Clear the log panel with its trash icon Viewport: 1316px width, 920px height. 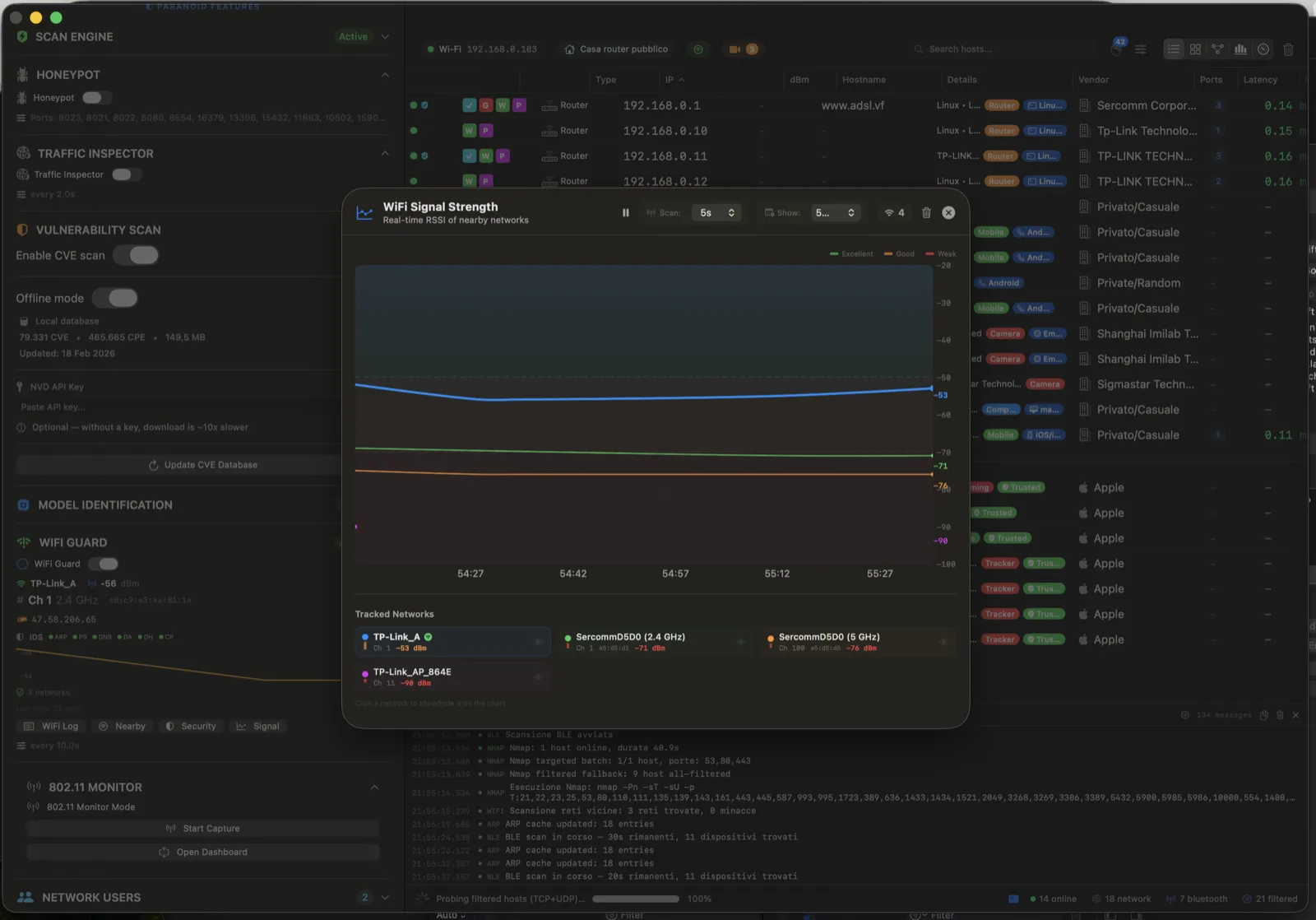[x=1280, y=715]
